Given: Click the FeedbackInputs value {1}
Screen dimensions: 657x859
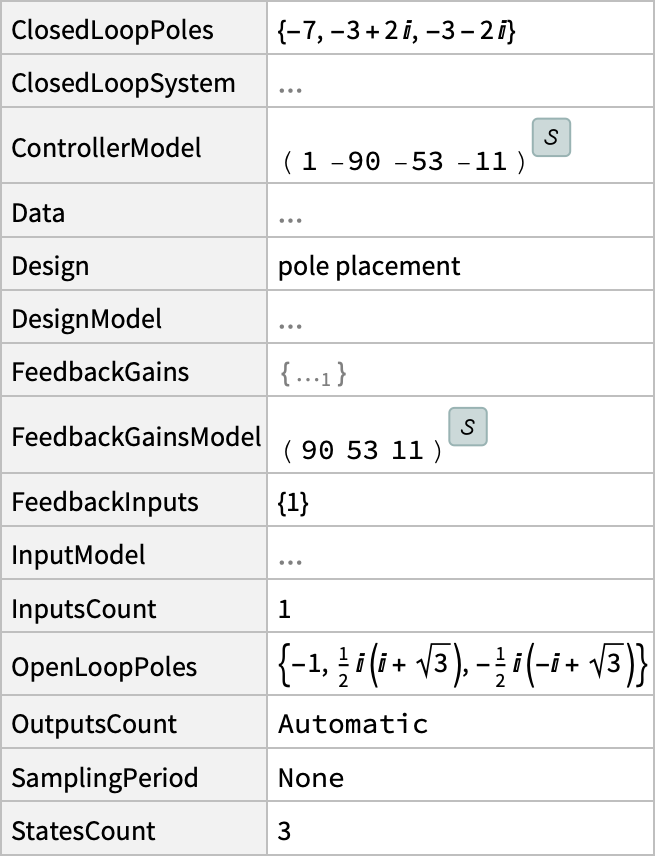Looking at the screenshot, I should tap(293, 503).
